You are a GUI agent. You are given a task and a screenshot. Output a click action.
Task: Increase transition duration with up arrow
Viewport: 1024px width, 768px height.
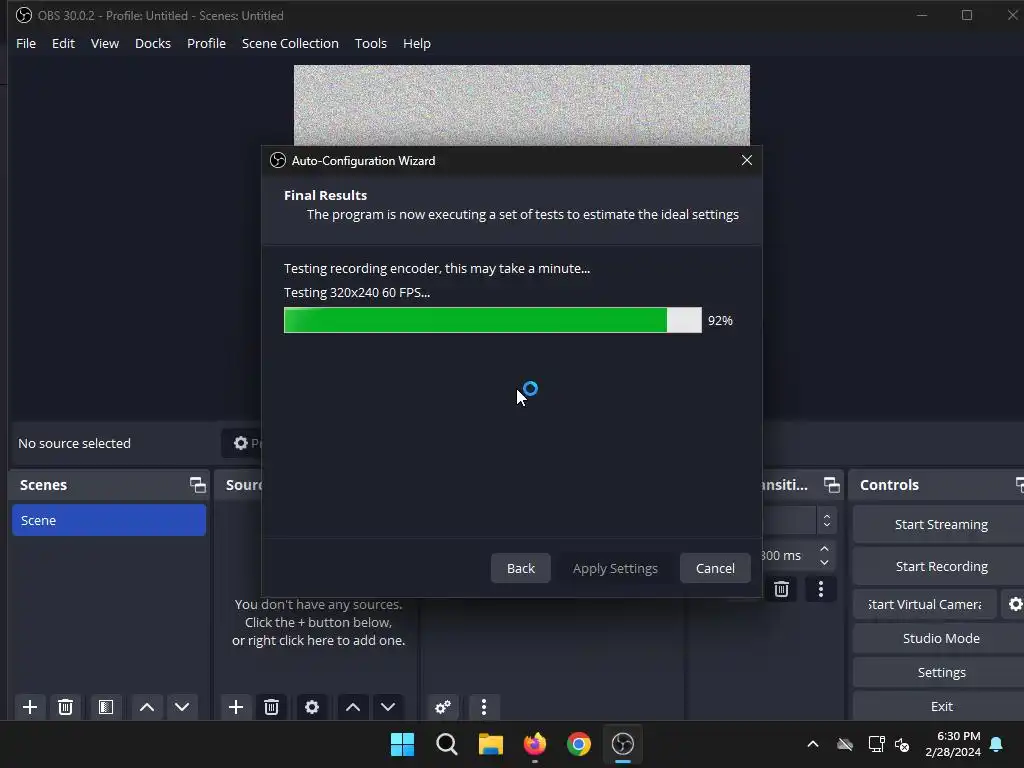[x=824, y=549]
